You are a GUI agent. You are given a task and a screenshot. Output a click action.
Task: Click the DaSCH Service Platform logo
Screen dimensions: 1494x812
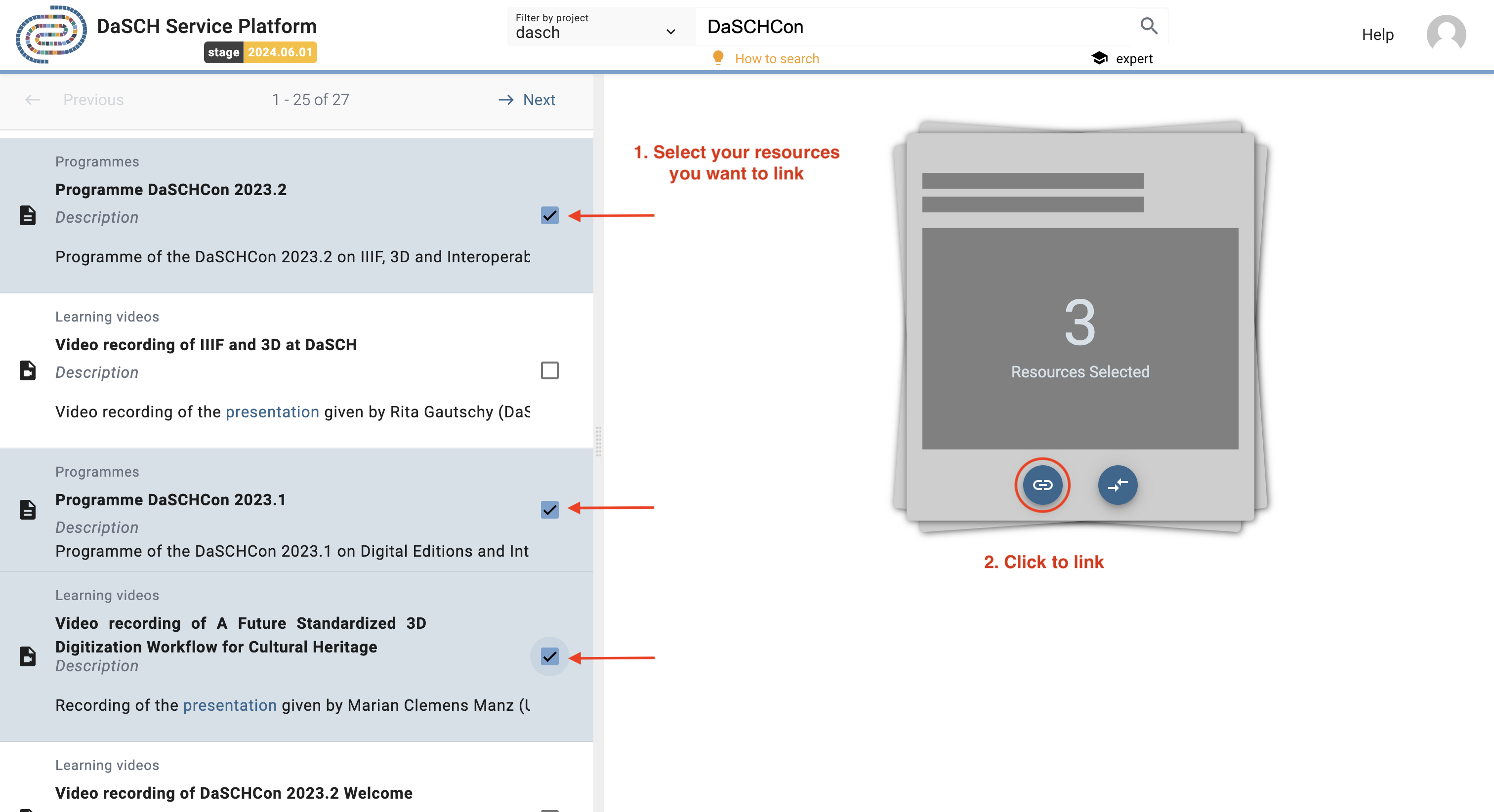[x=51, y=36]
